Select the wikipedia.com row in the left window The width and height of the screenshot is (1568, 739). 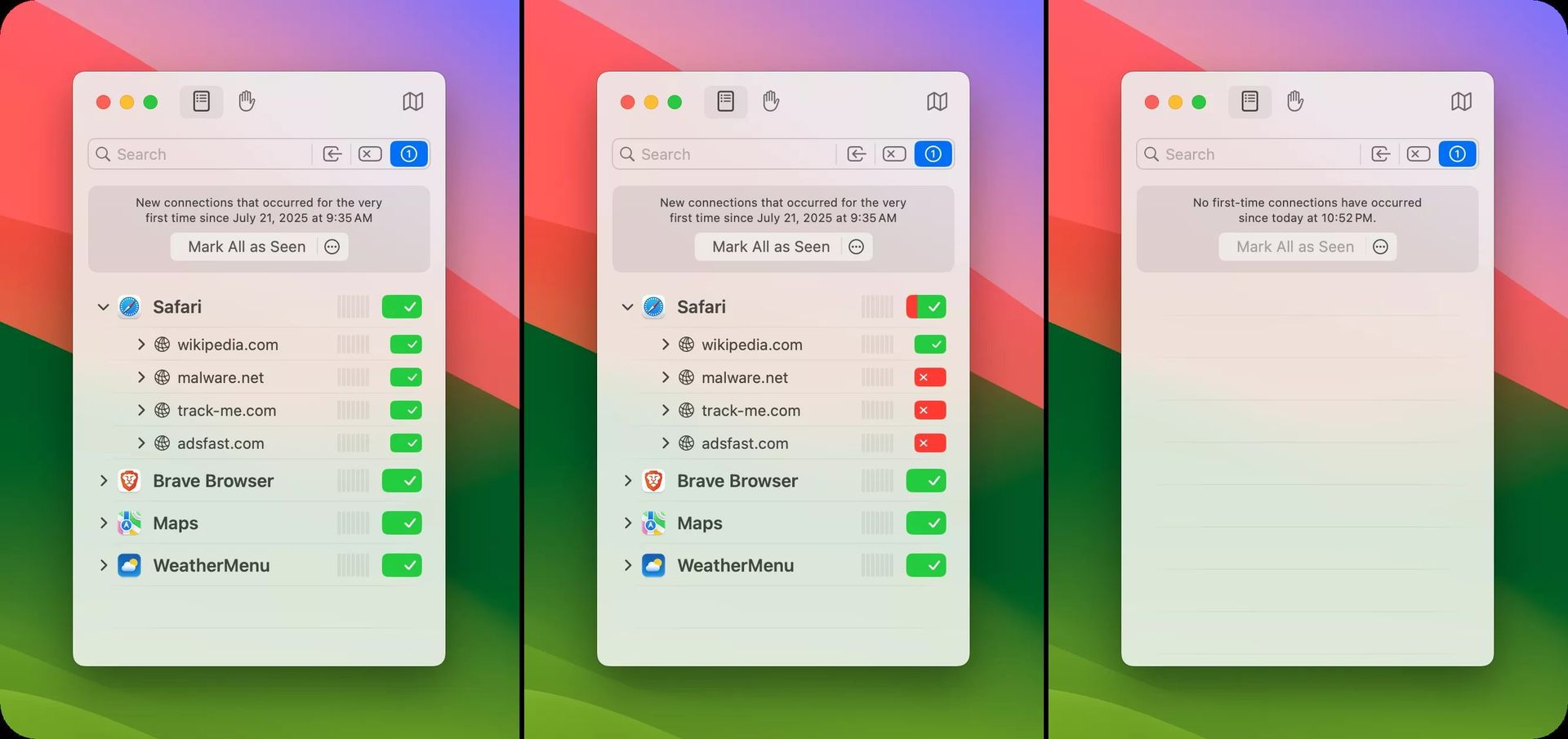point(228,345)
